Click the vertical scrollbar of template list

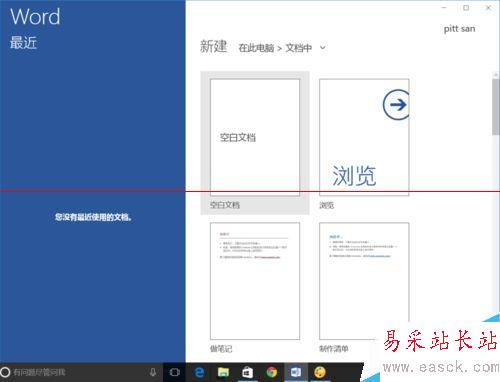[x=496, y=107]
